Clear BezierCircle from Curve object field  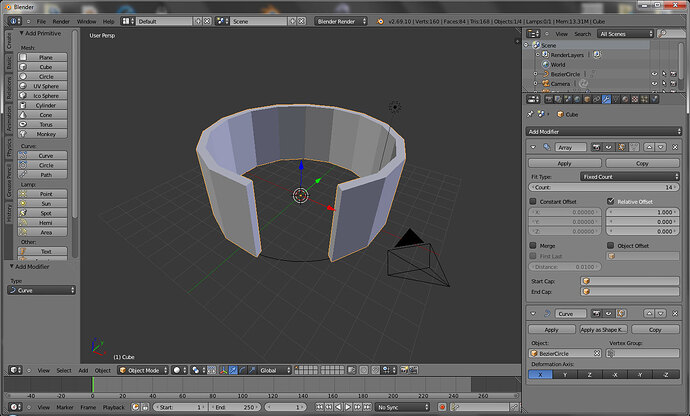[597, 353]
